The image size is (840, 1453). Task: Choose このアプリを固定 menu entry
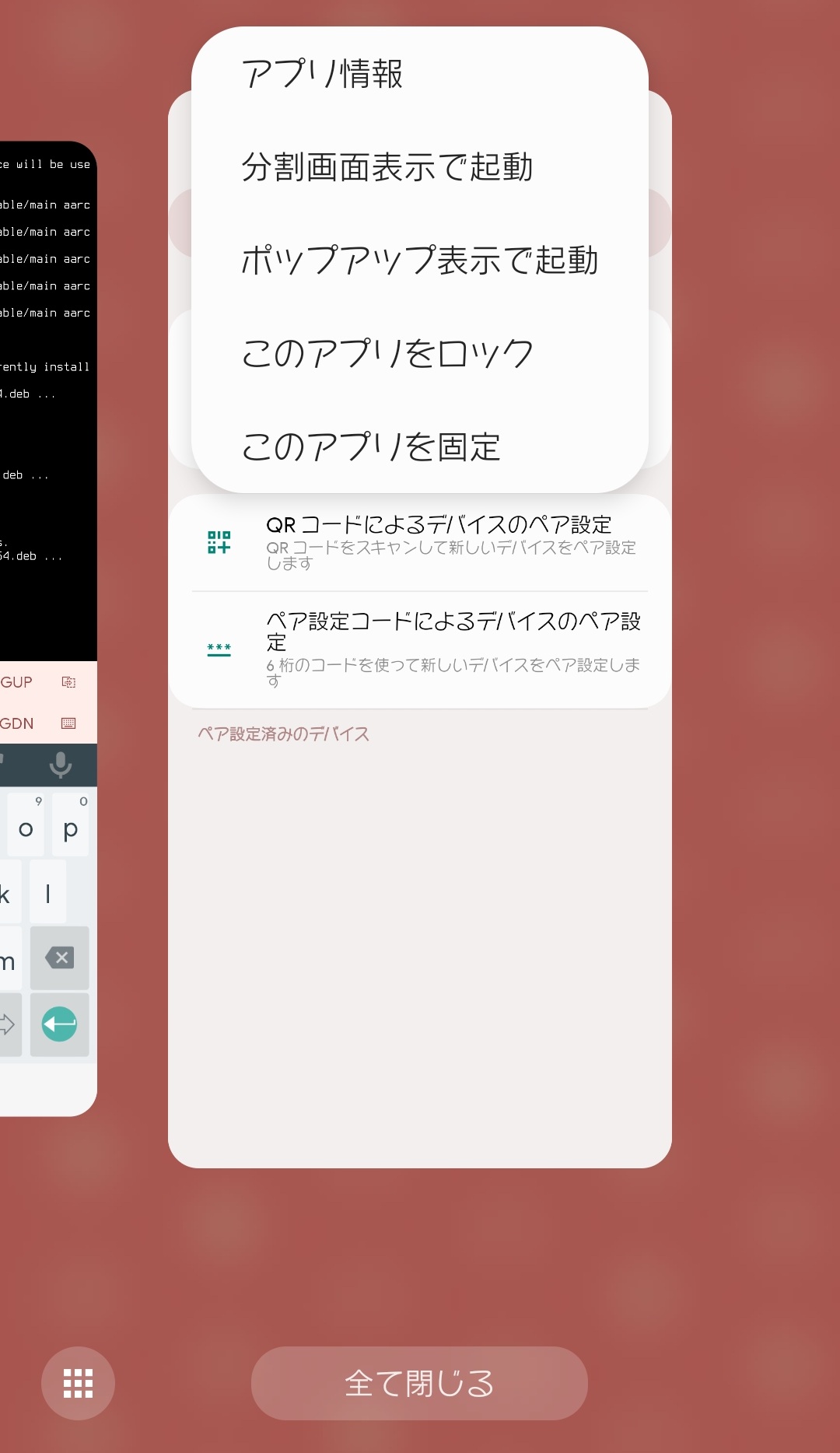point(370,447)
